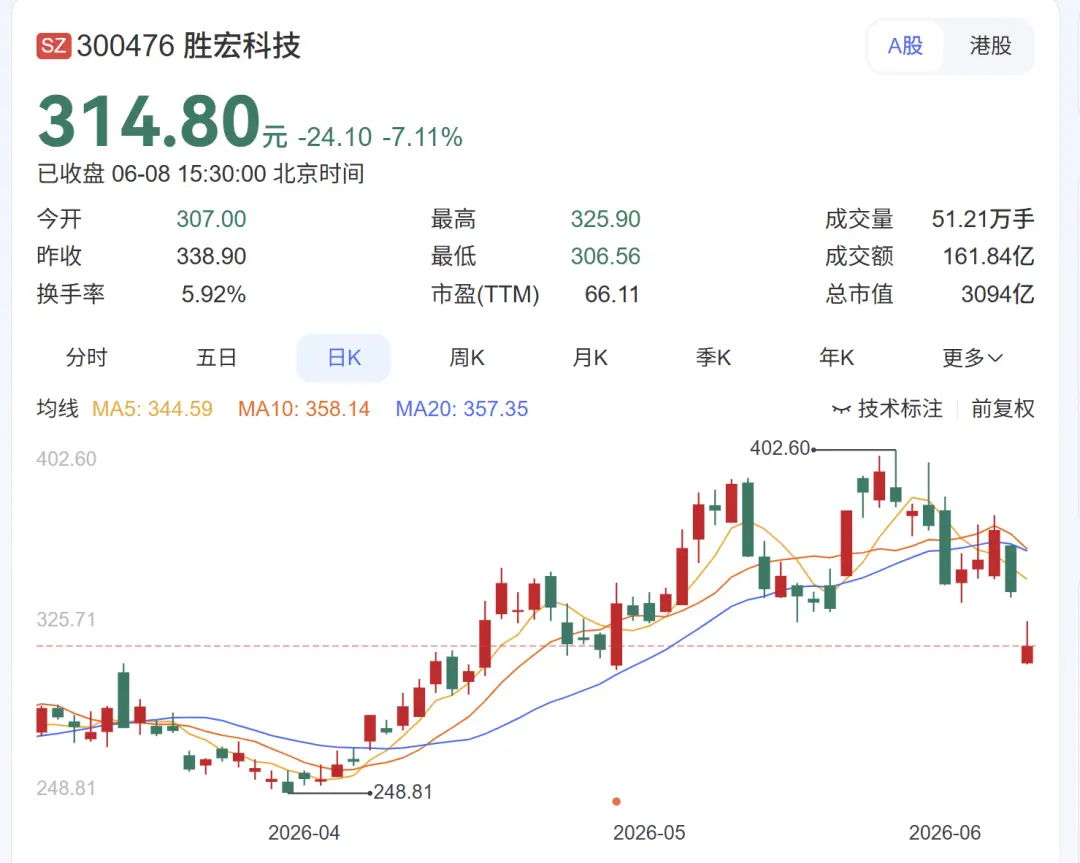Select the 日K daily candlestick tab
Image resolution: width=1080 pixels, height=863 pixels.
point(344,357)
